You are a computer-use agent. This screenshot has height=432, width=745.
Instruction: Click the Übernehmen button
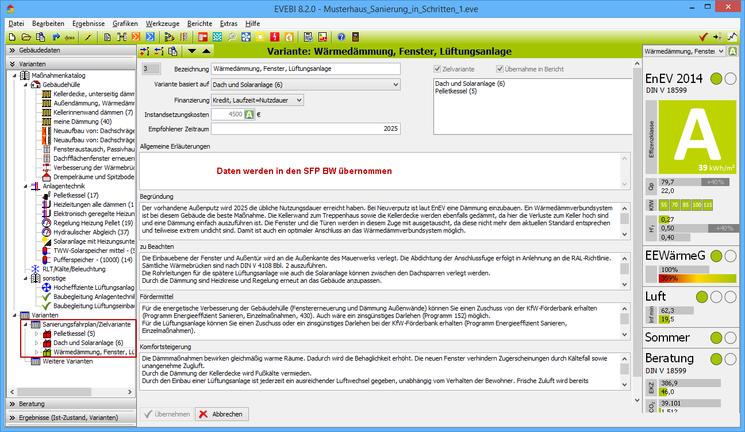tap(167, 414)
